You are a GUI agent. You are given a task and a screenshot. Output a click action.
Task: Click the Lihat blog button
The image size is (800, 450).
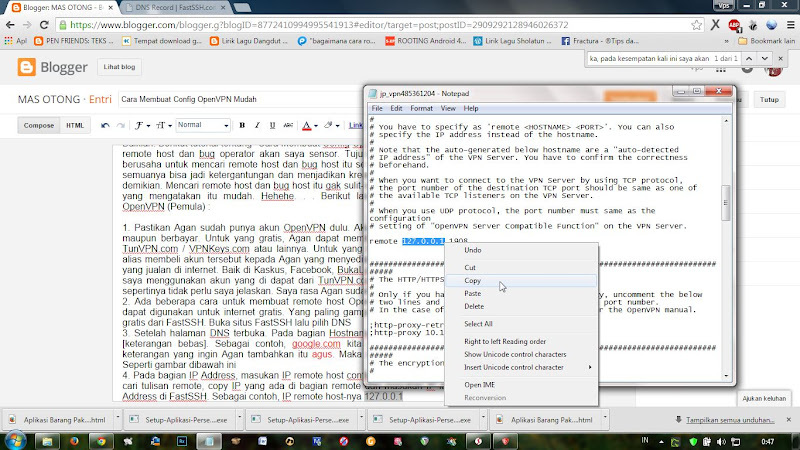click(119, 67)
